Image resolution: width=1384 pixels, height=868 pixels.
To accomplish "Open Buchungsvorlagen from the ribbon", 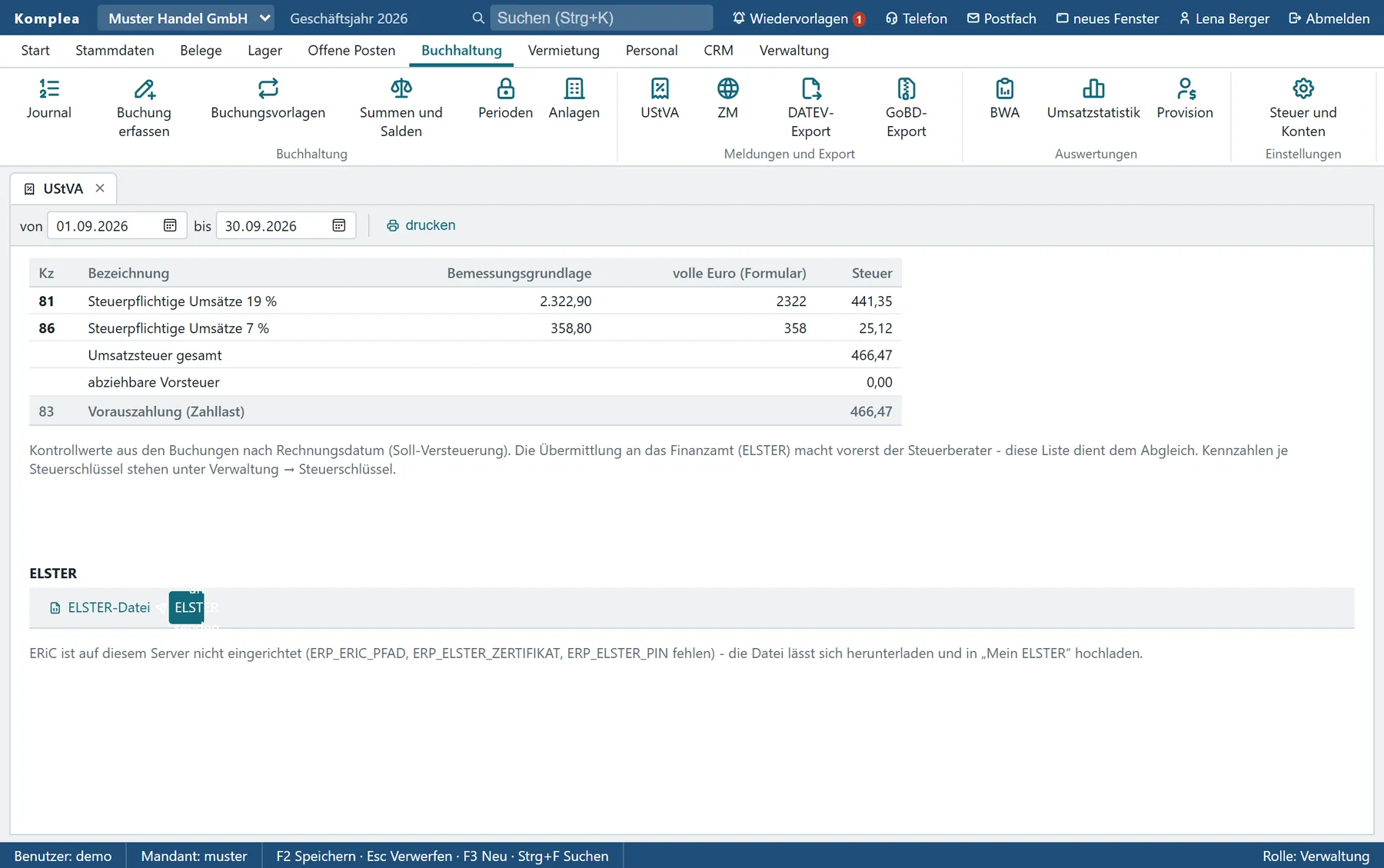I will pos(268,100).
